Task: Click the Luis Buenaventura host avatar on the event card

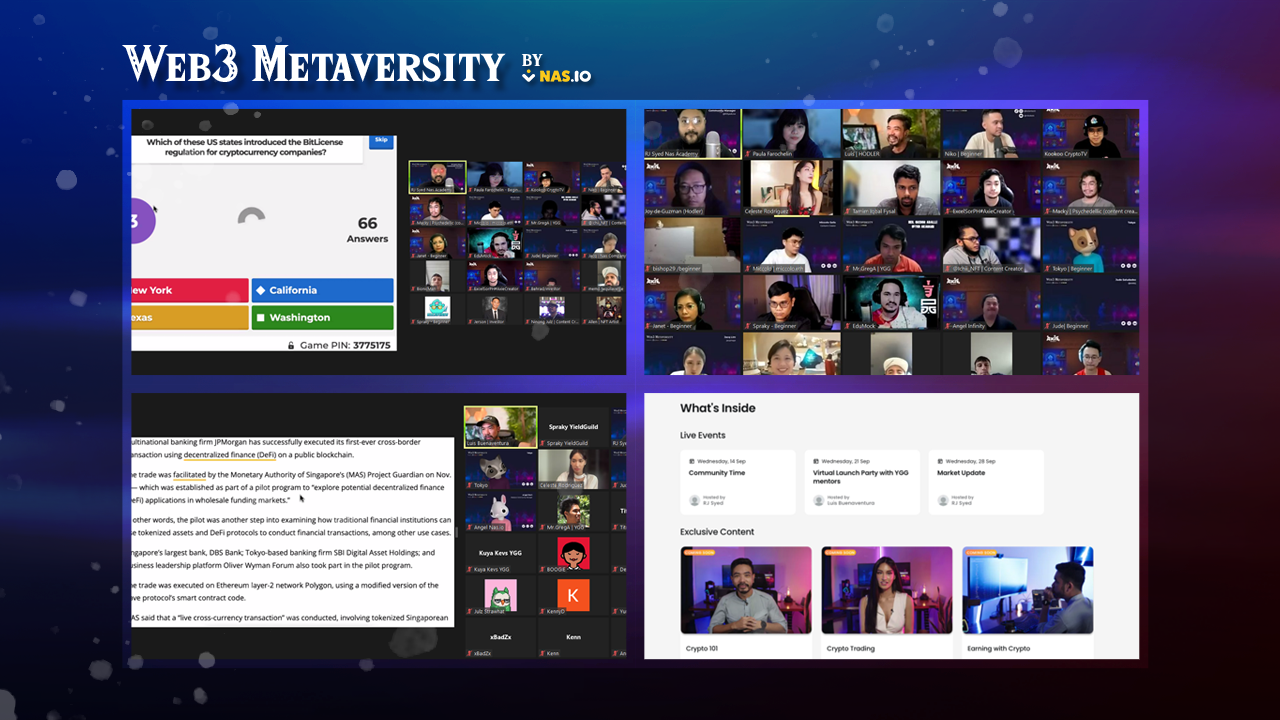Action: (x=819, y=500)
